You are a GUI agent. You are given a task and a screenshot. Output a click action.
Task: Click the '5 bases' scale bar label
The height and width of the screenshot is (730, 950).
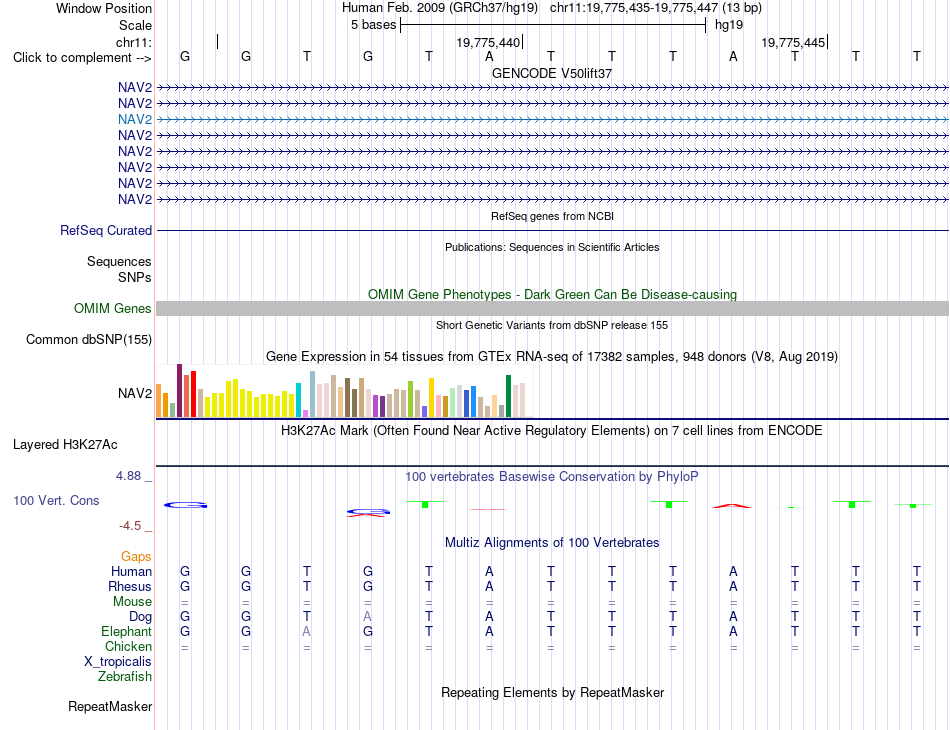373,25
